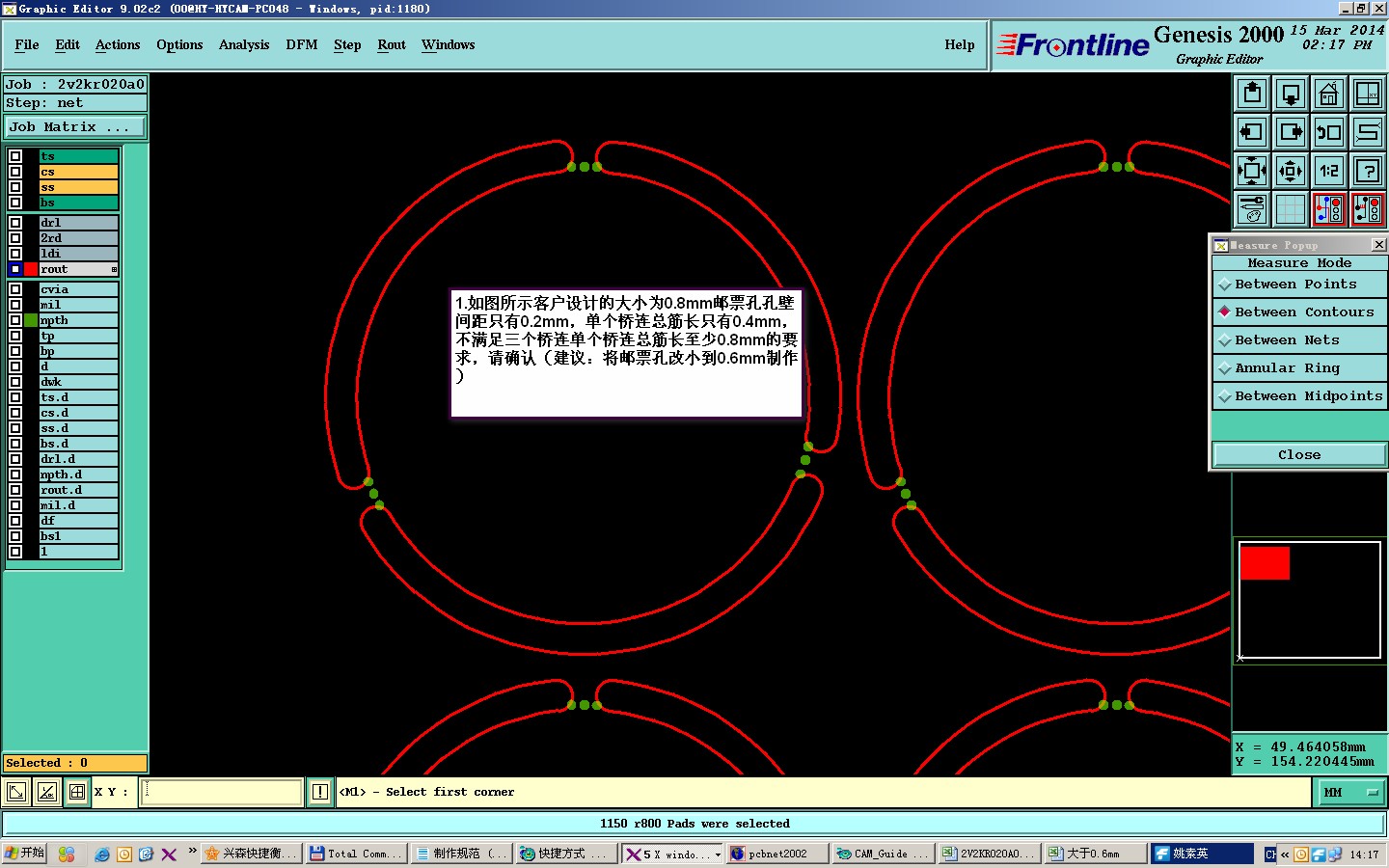The image size is (1389, 868).
Task: Click the angle snap icon at bottom left
Action: coord(46,793)
